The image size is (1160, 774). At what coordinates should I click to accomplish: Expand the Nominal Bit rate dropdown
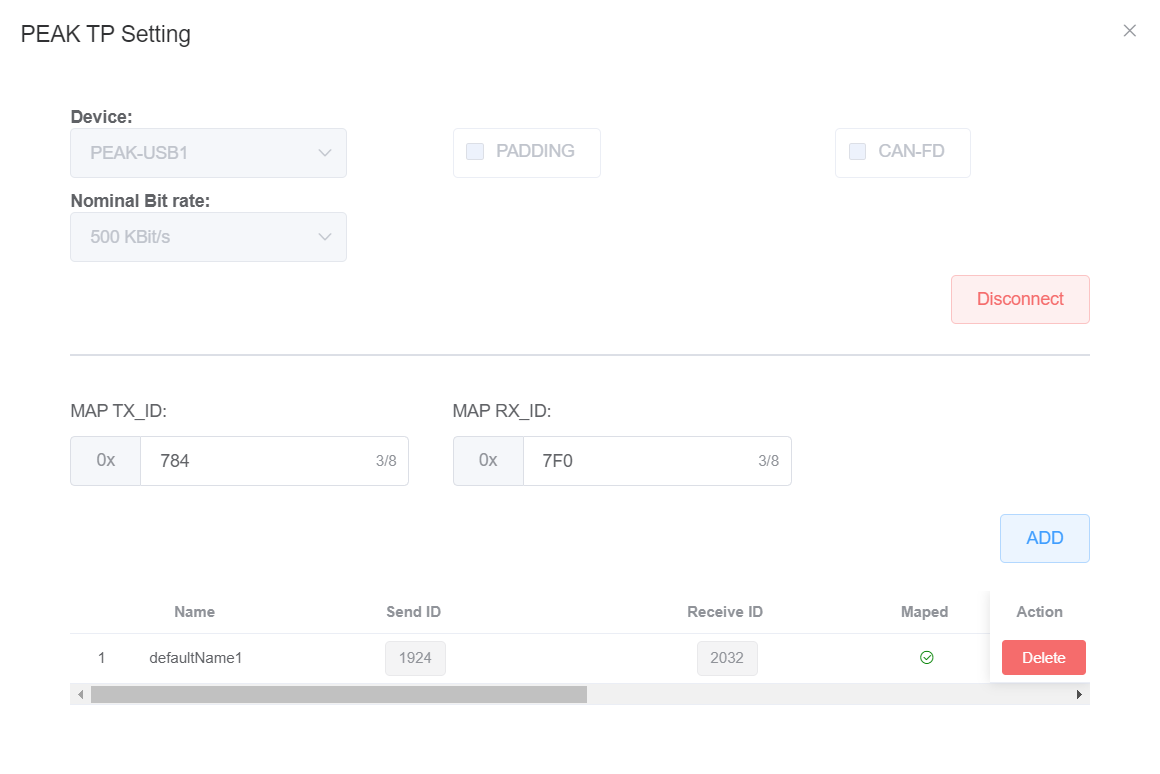208,237
